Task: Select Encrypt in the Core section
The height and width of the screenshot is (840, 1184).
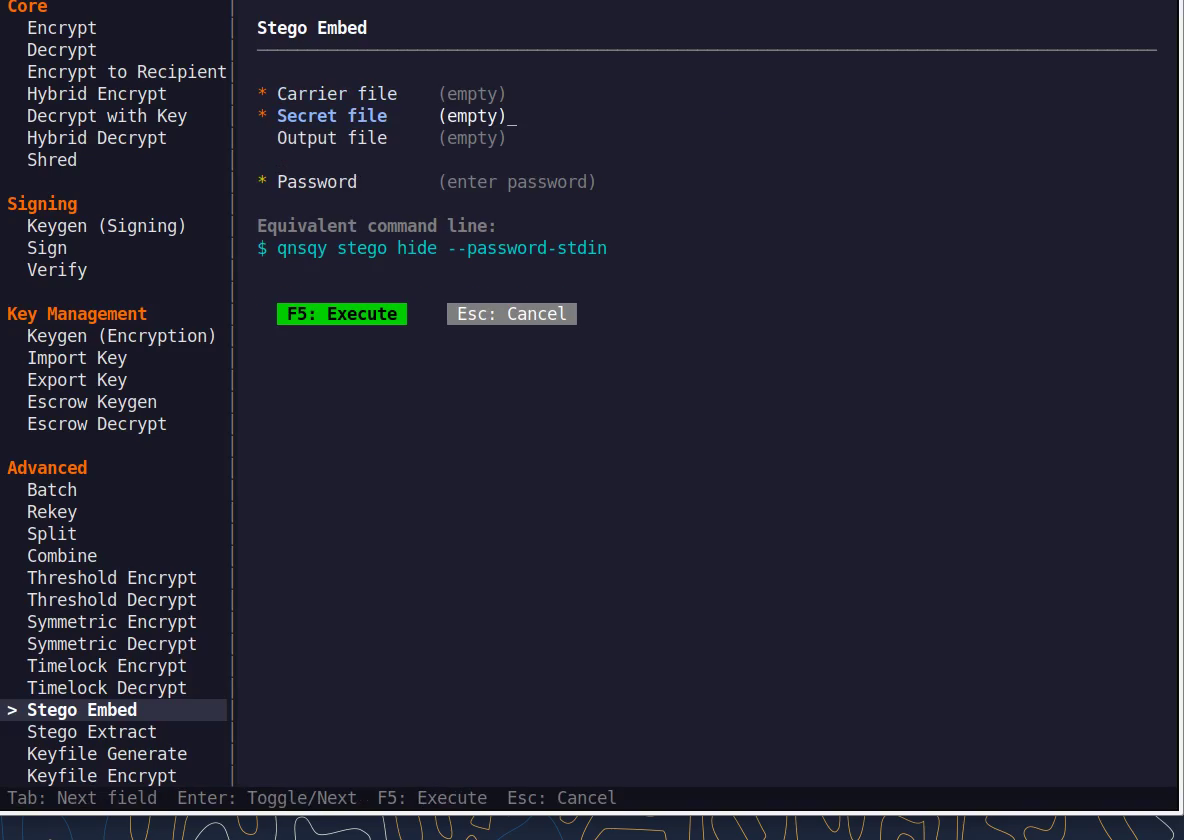Action: pos(62,28)
